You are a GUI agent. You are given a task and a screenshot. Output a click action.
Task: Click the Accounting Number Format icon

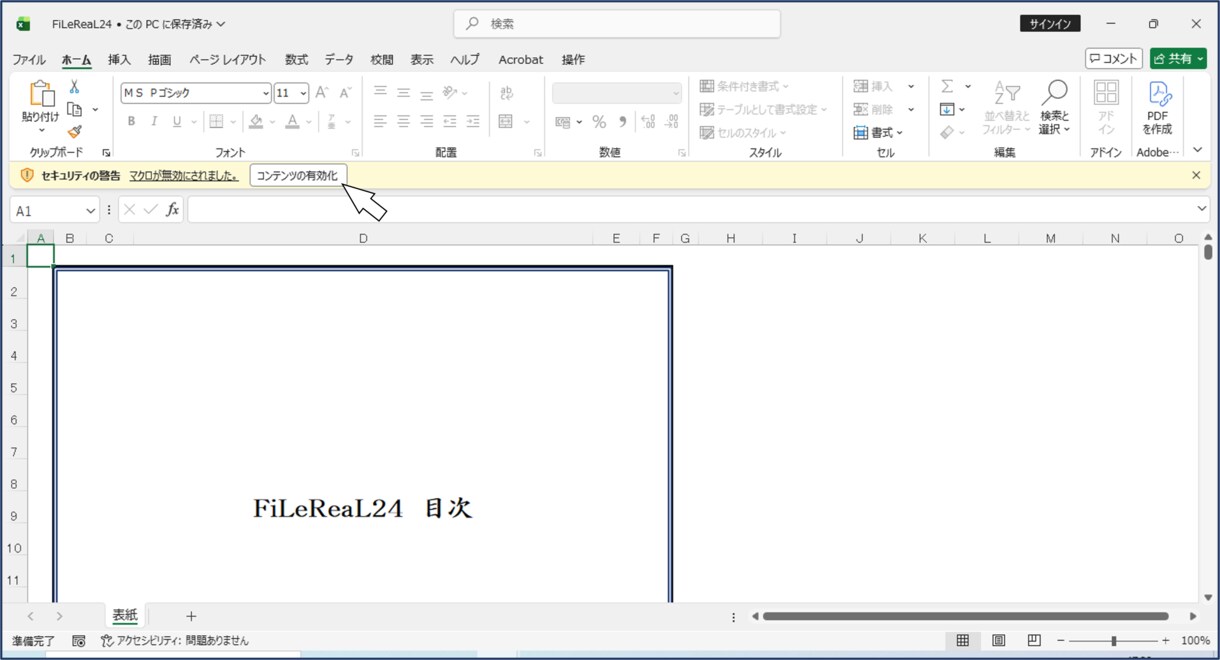[563, 122]
